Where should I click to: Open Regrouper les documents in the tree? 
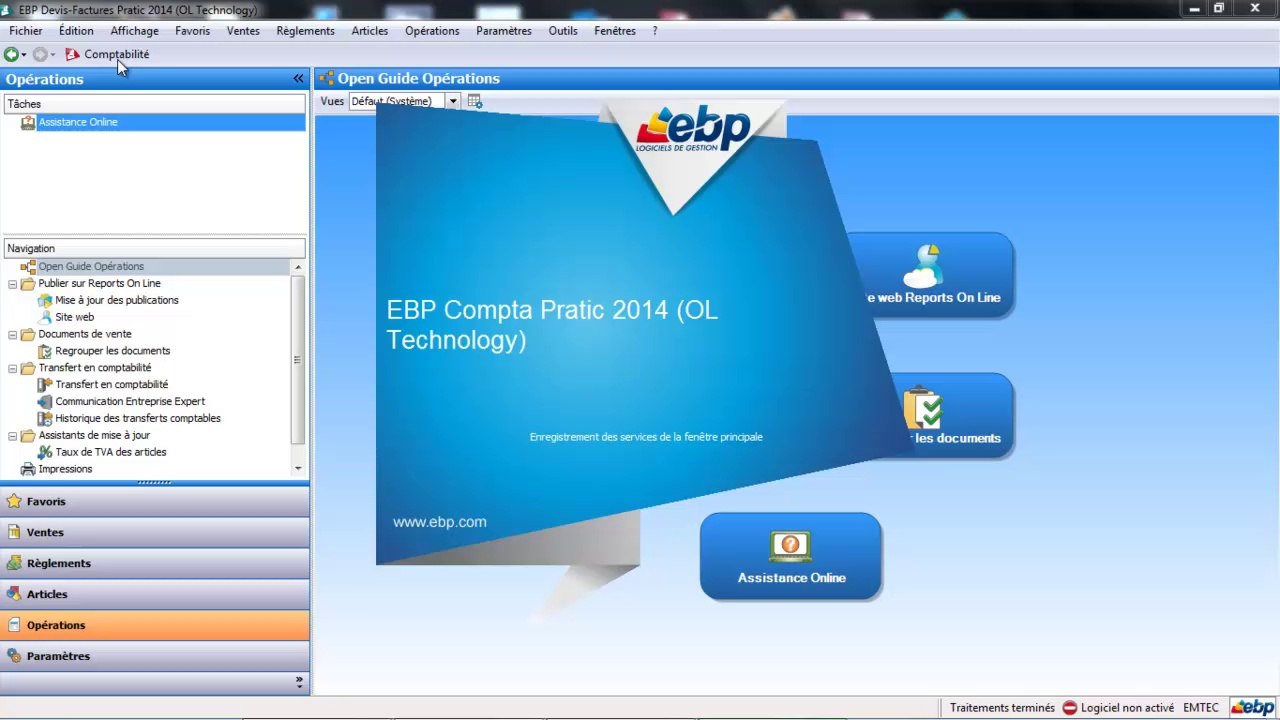tap(113, 351)
